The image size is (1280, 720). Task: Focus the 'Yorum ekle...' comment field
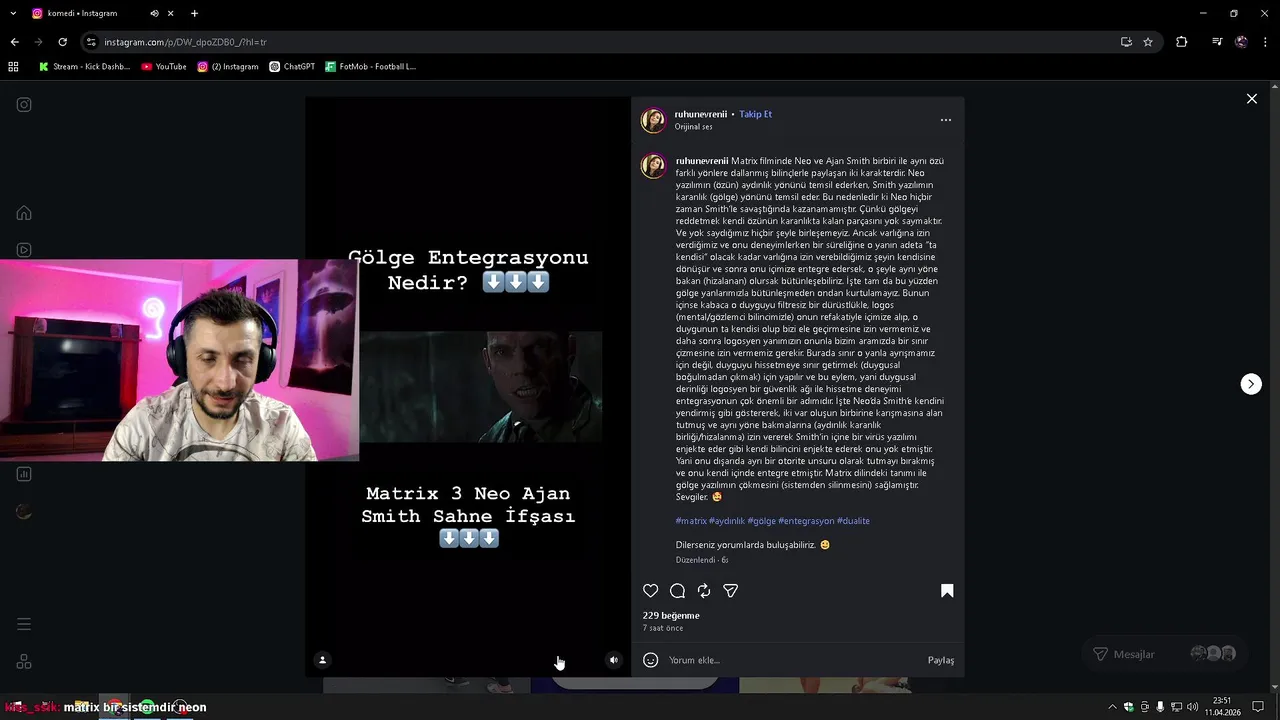tap(793, 660)
